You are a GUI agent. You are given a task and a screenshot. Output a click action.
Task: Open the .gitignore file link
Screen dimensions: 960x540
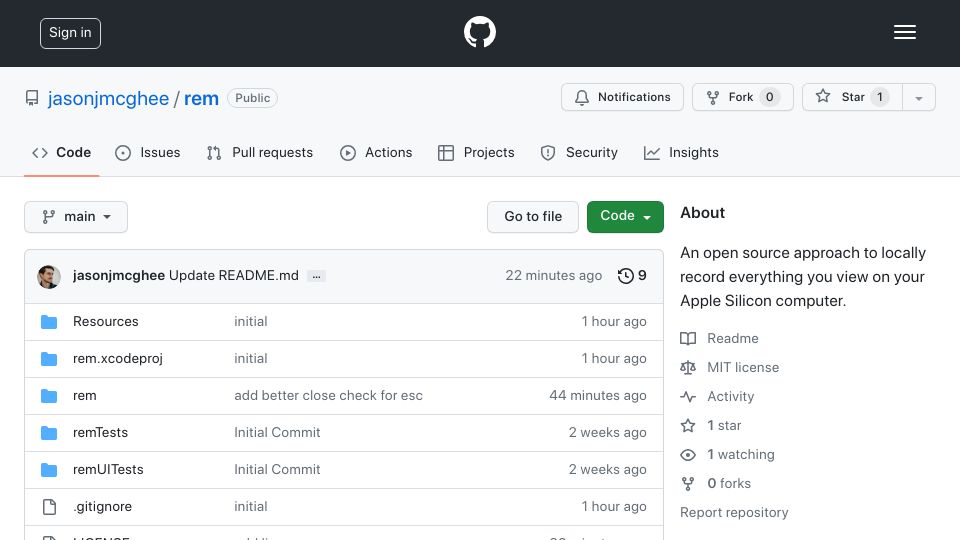[x=102, y=506]
